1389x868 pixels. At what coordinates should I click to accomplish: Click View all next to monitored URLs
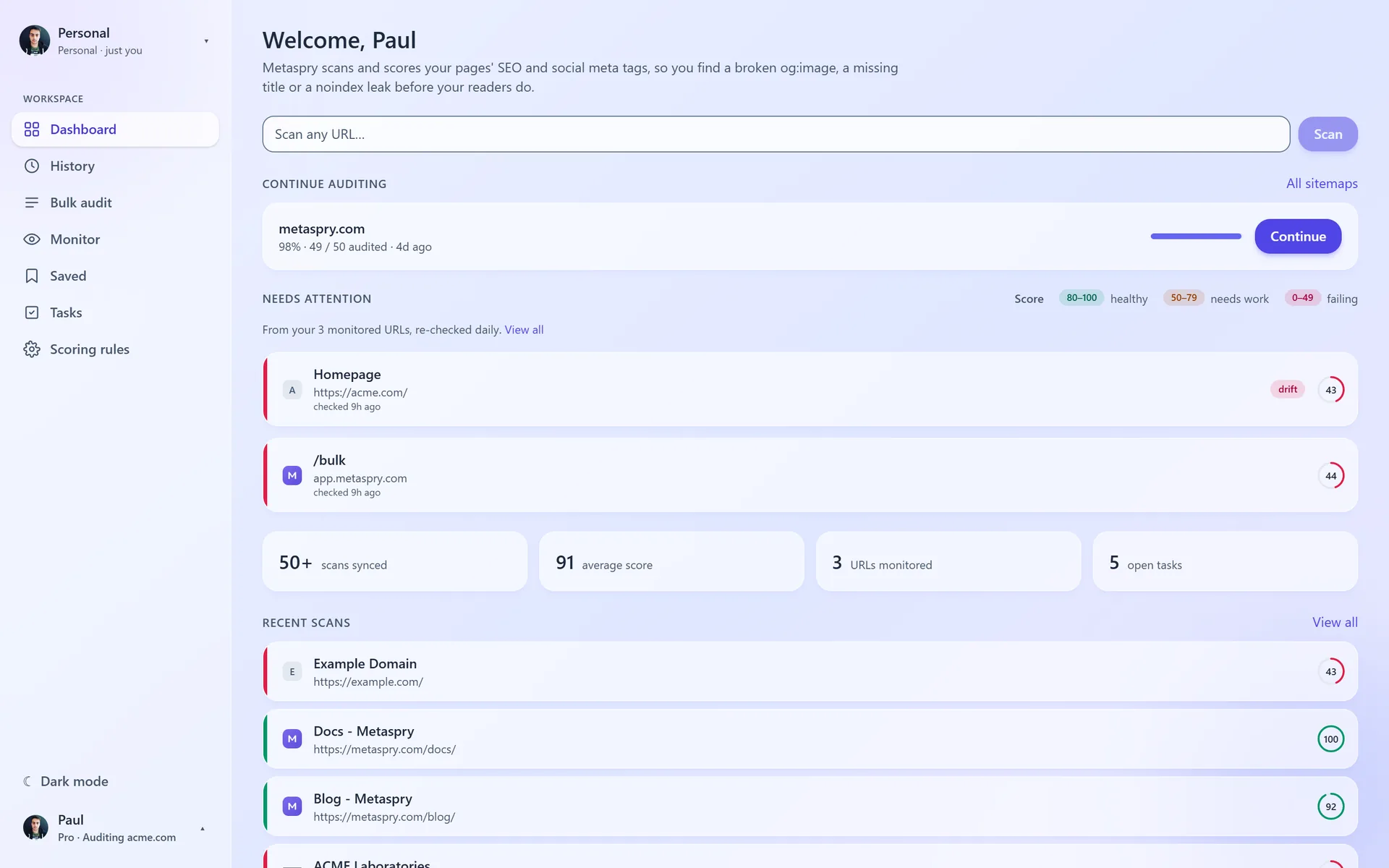click(524, 330)
